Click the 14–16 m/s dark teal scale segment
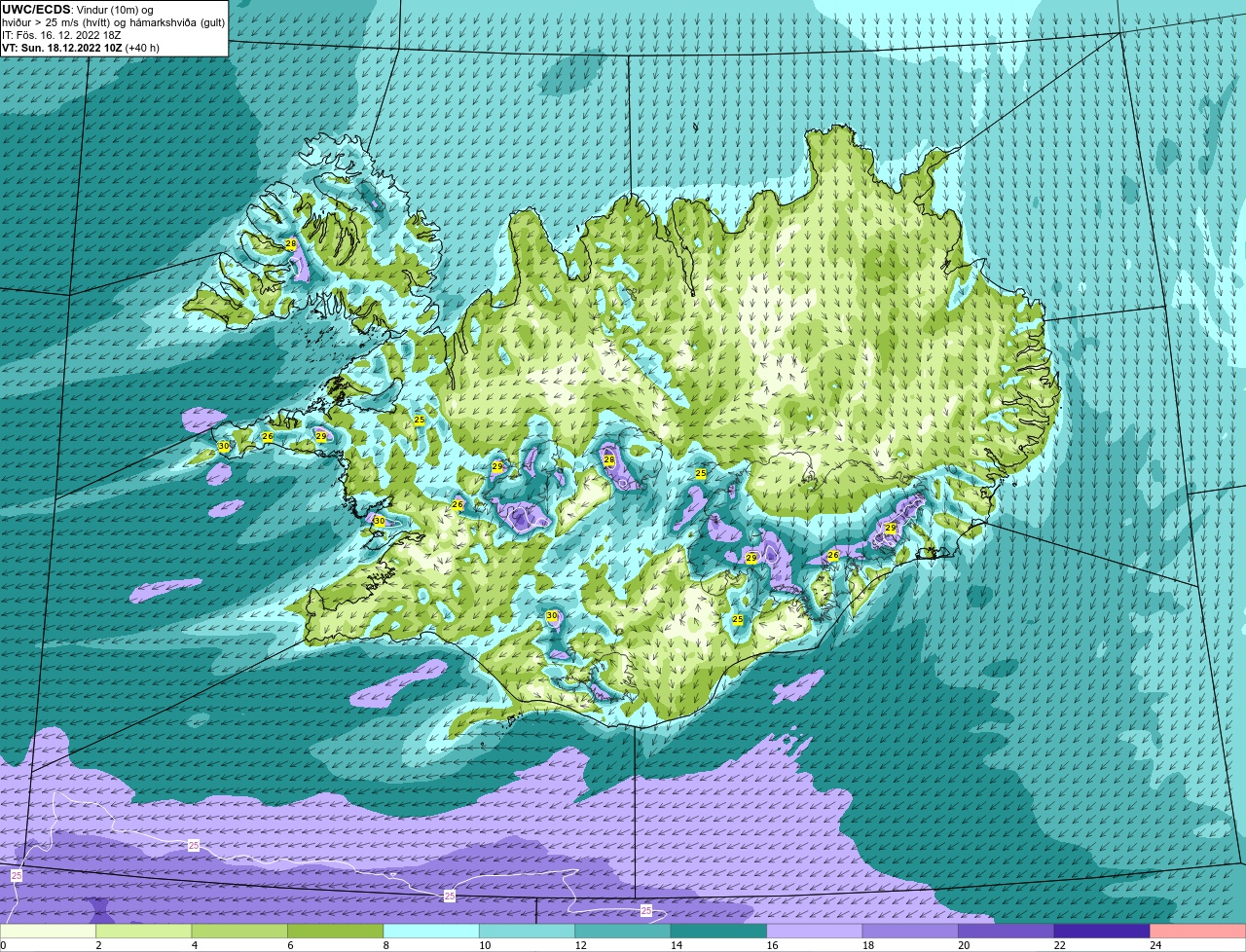 pyautogui.click(x=719, y=931)
